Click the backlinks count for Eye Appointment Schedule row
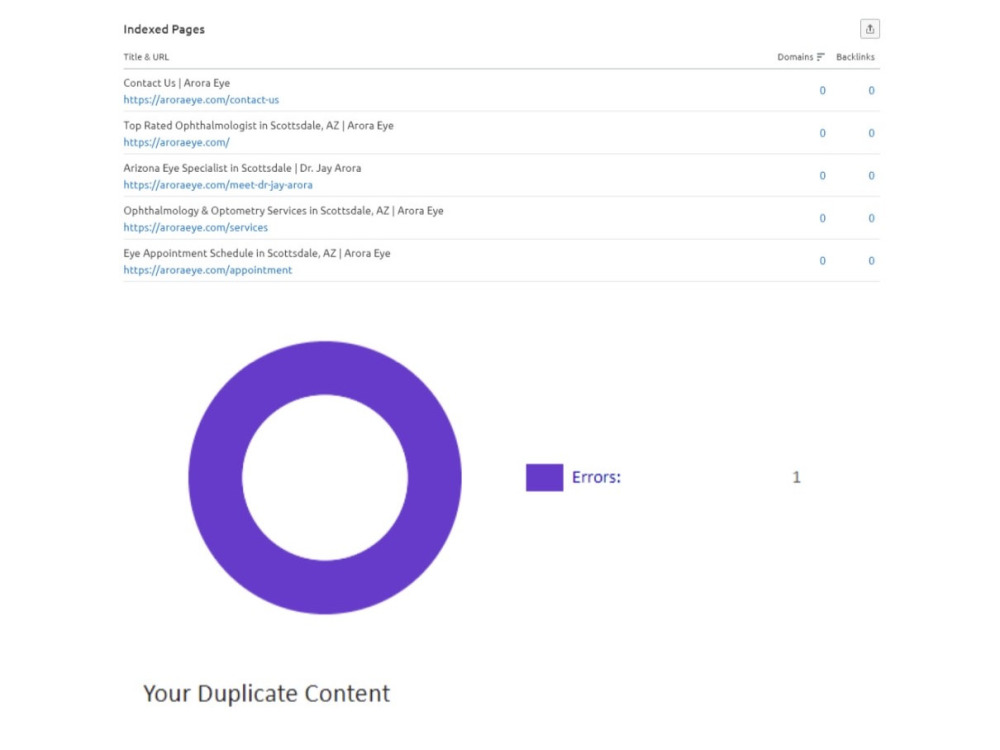This screenshot has height=750, width=1000. pos(871,261)
